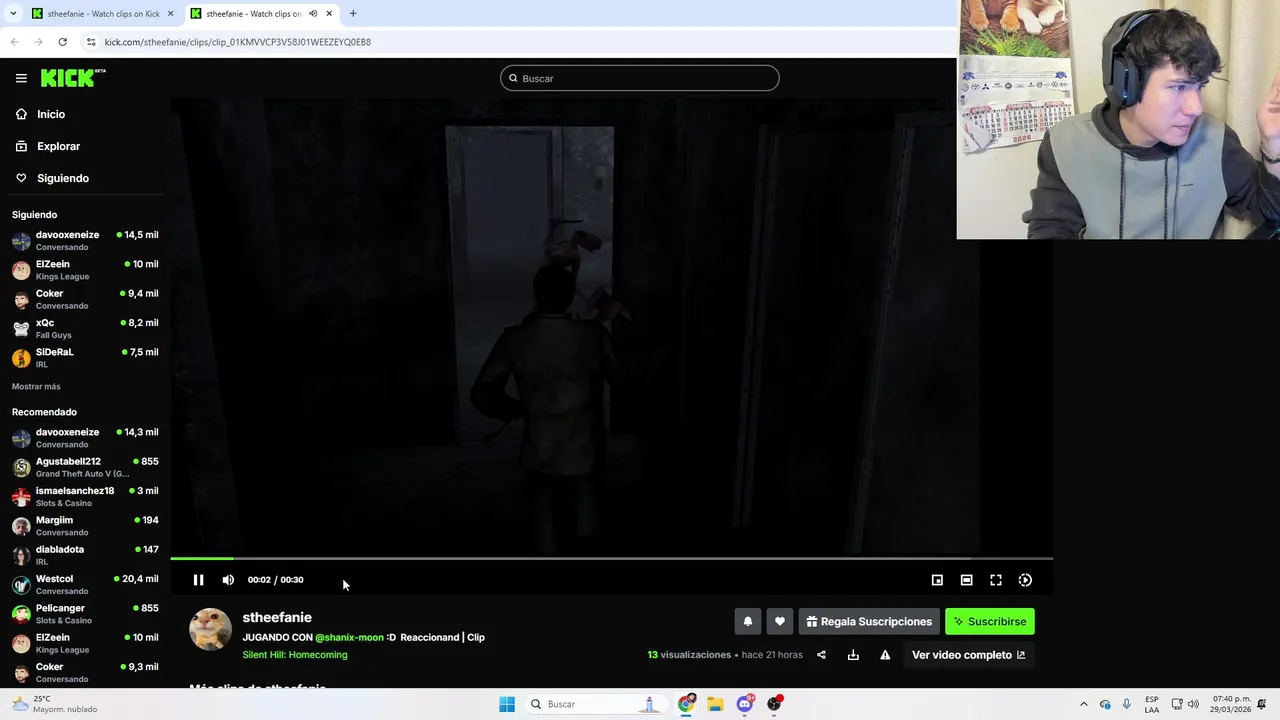The height and width of the screenshot is (720, 1280).
Task: Open SiDeRaL IRL channel
Action: click(85, 358)
